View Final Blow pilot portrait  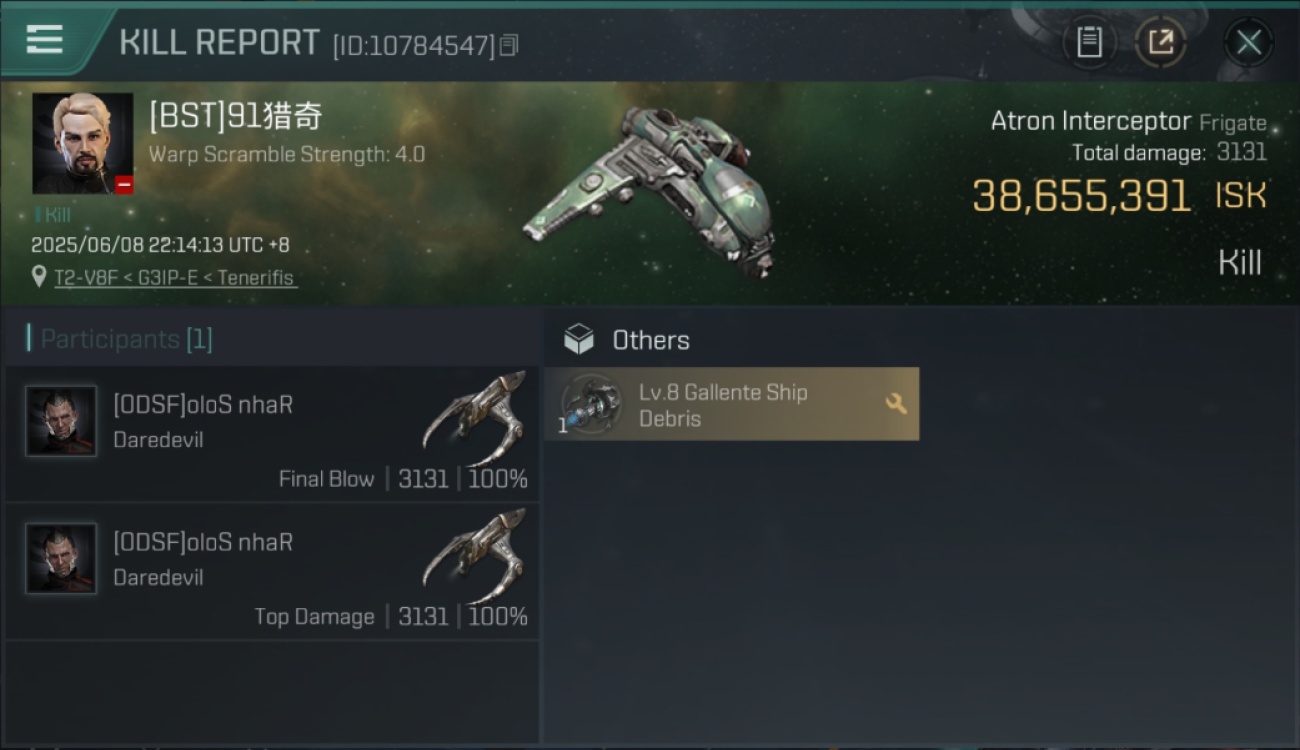click(61, 421)
